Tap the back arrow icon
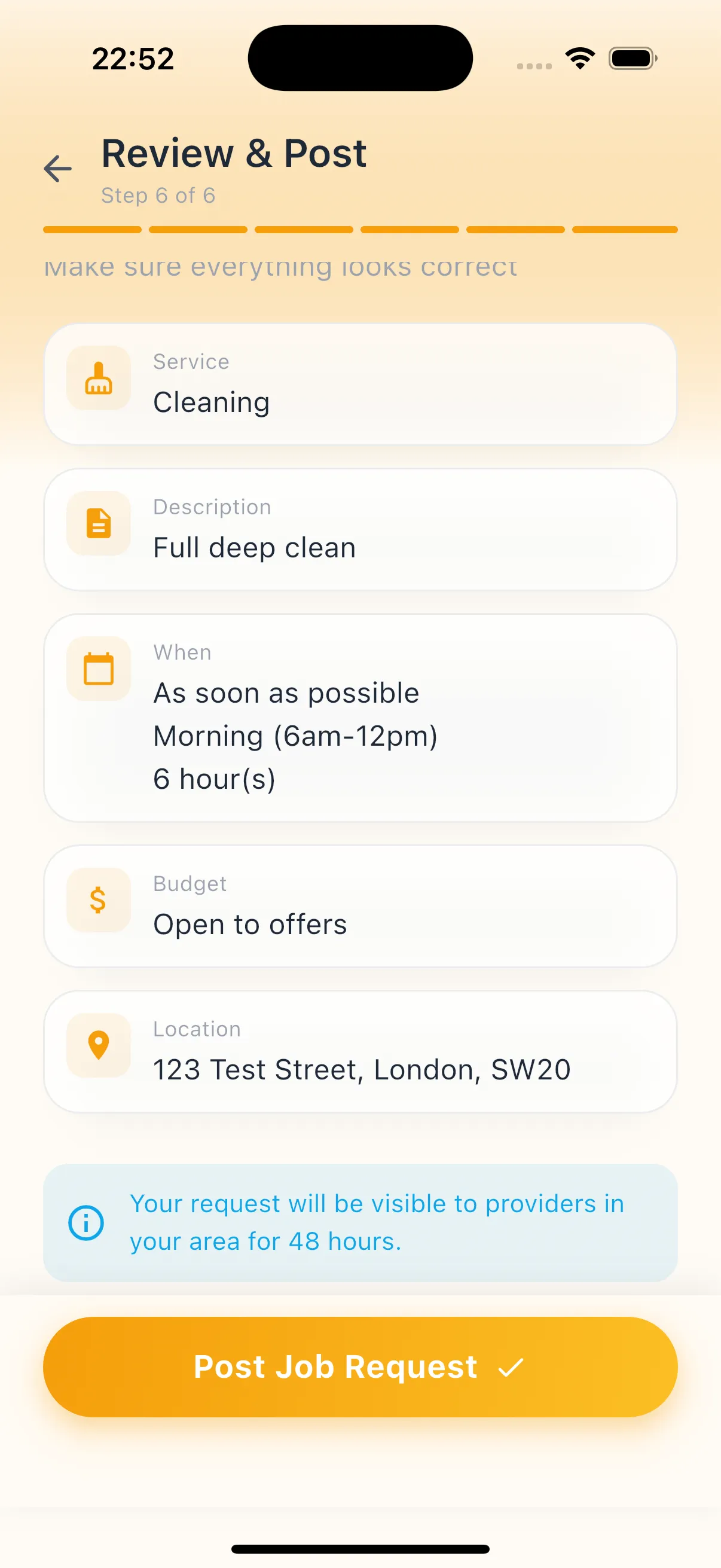Viewport: 721px width, 1568px height. coord(59,169)
